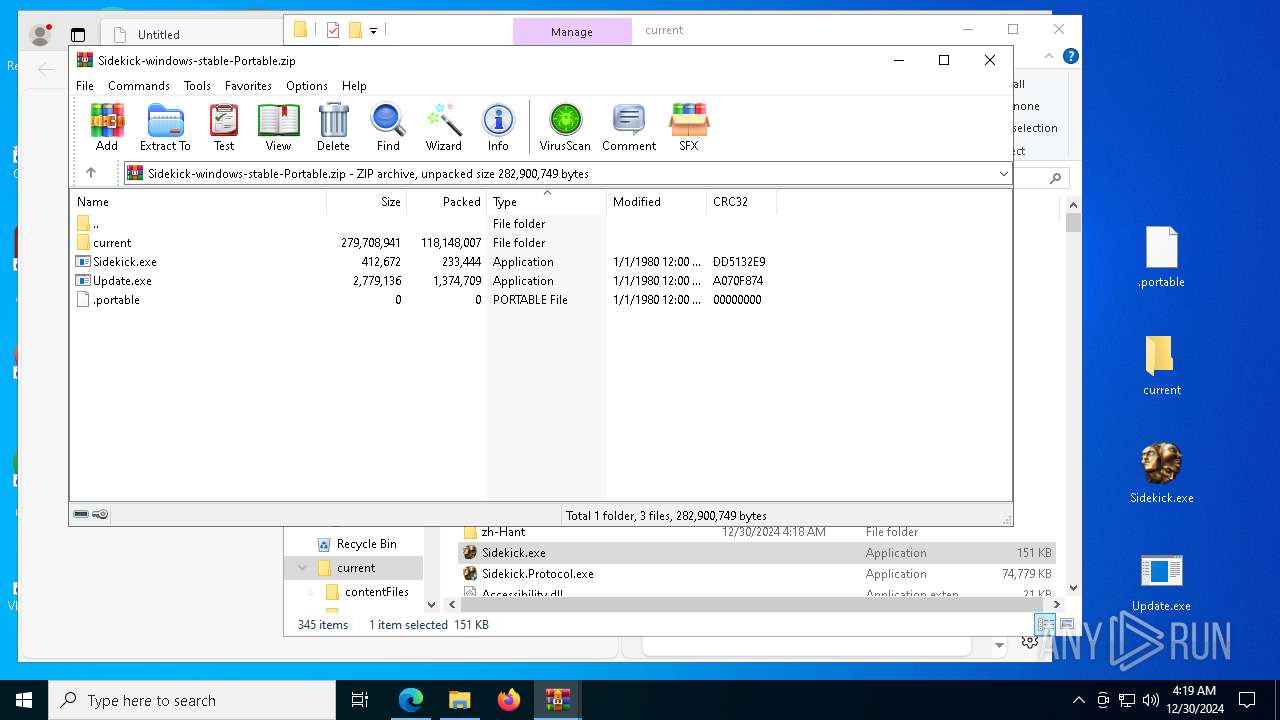
Task: Open volume control in system tray
Action: click(1151, 700)
